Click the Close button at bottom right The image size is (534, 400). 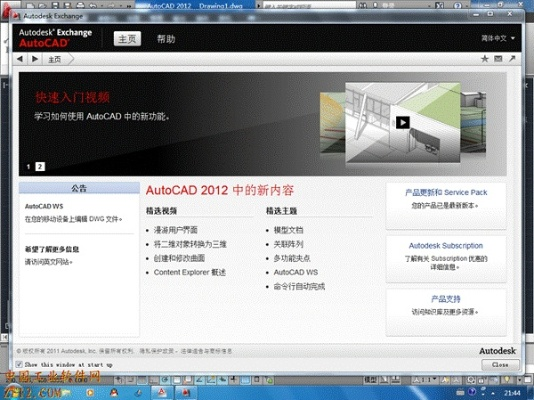(500, 365)
